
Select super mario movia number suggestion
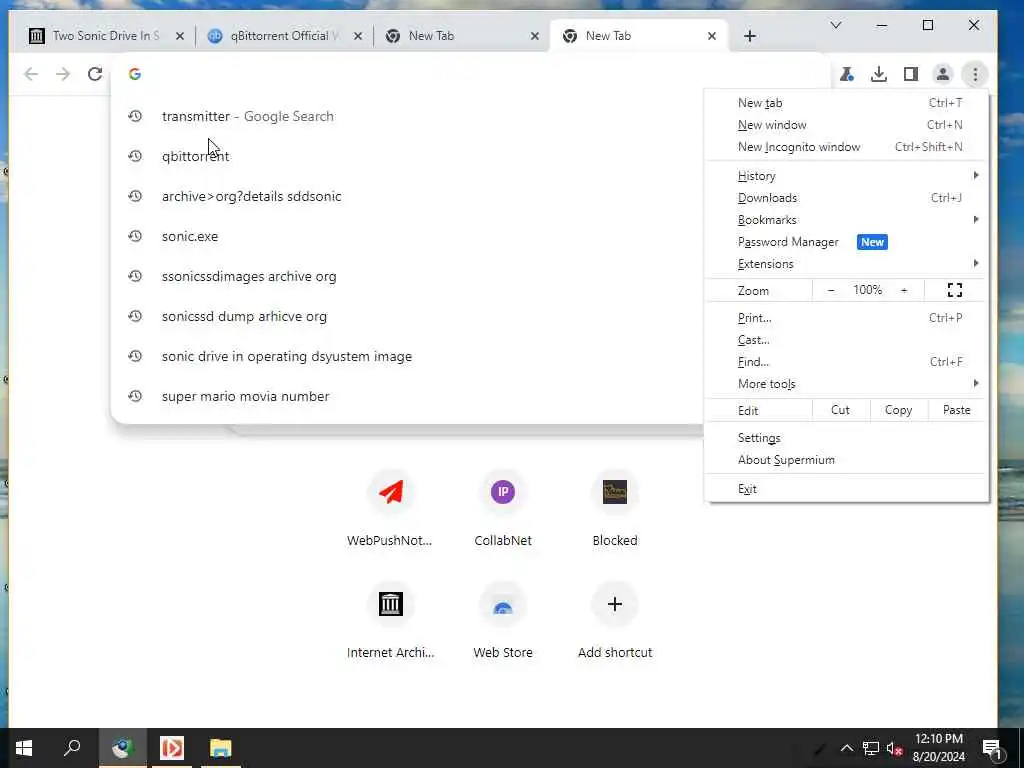click(x=408, y=396)
